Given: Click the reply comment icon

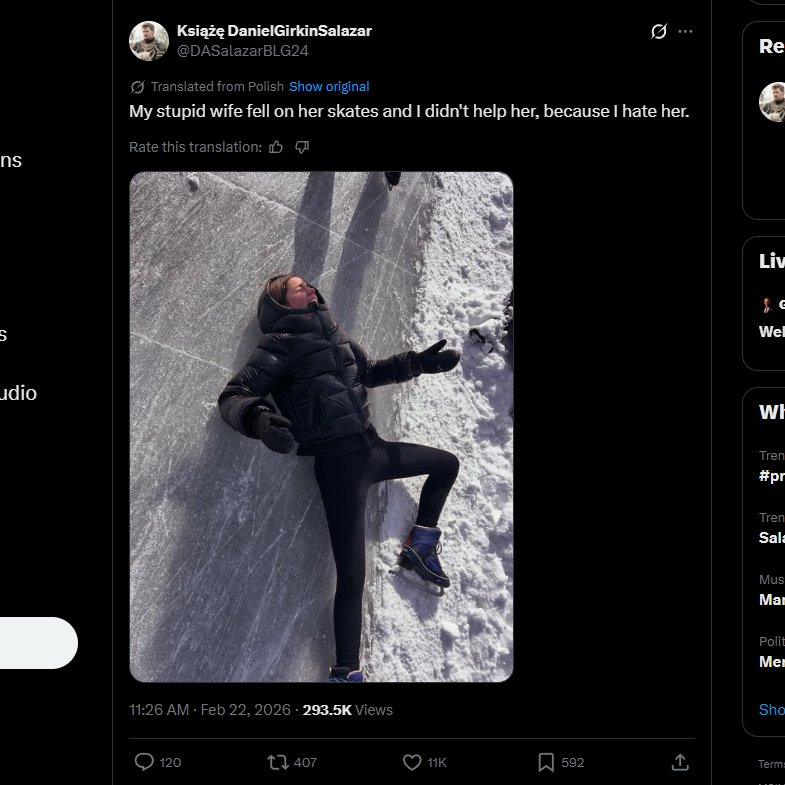Looking at the screenshot, I should coord(145,762).
